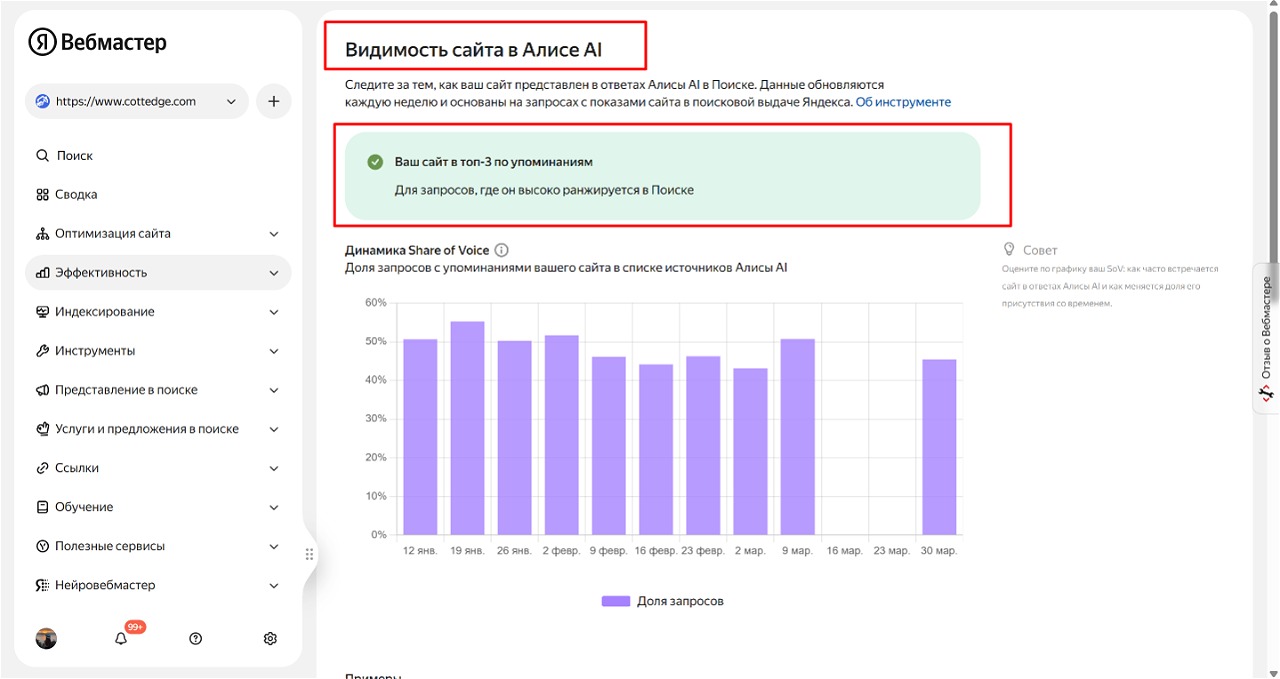Click the plus button to add site
This screenshot has height=679, width=1280.
pos(273,101)
